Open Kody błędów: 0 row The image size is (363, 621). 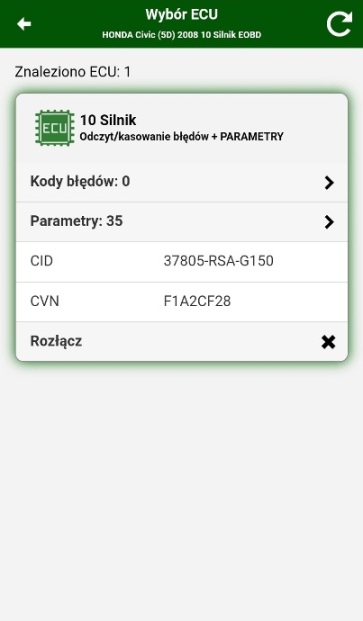[x=182, y=182]
